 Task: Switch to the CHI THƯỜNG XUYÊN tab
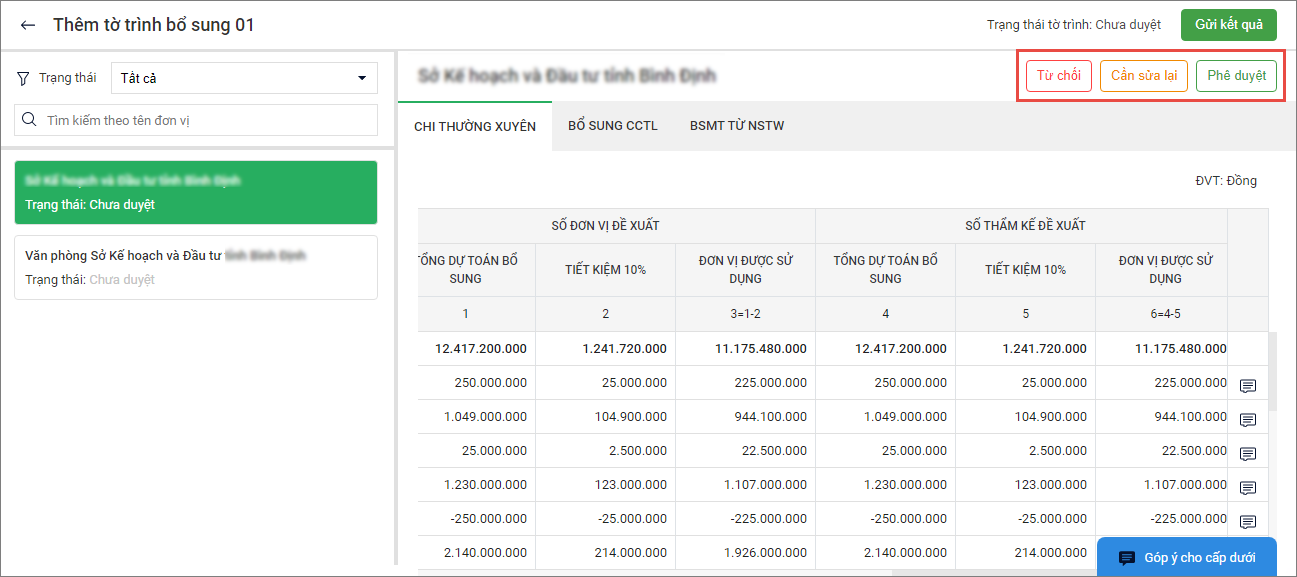[475, 126]
